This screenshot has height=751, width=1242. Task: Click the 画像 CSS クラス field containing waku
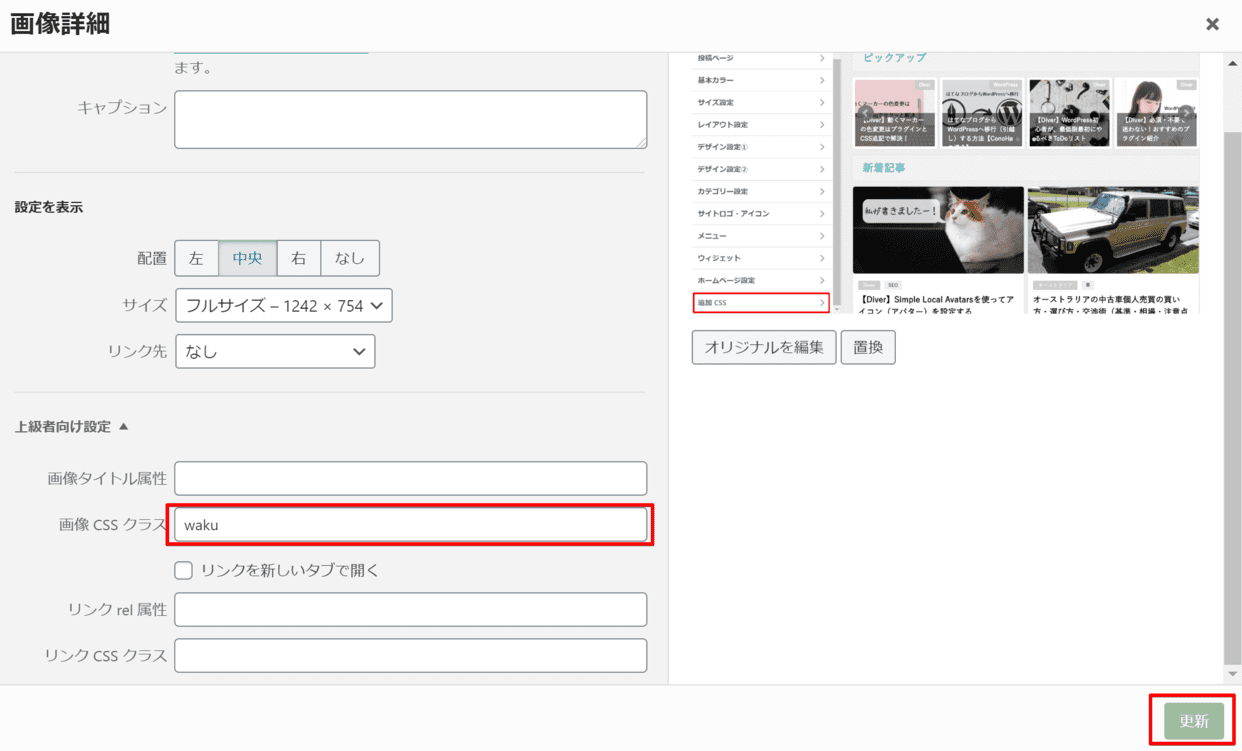(410, 525)
